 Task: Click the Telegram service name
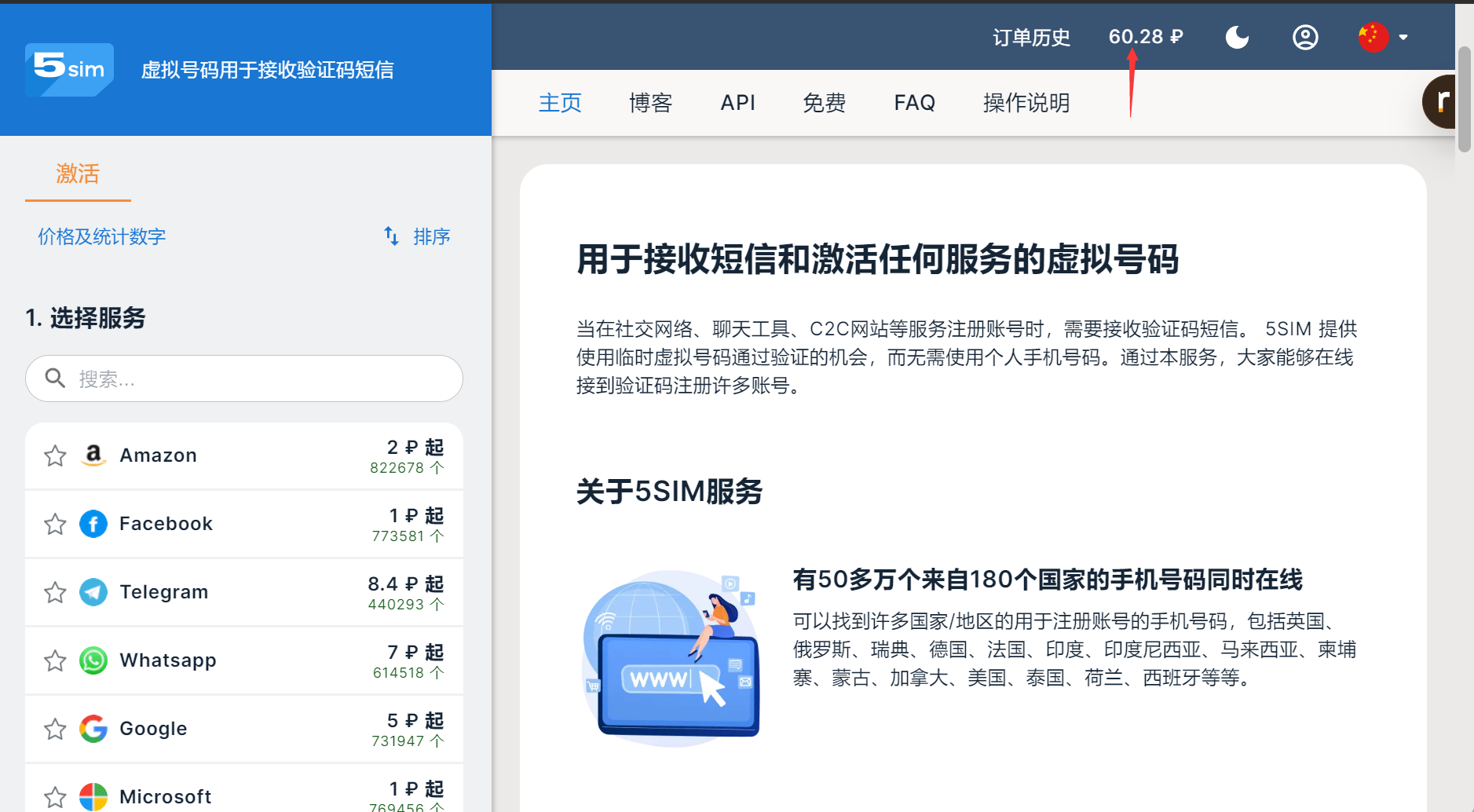164,592
